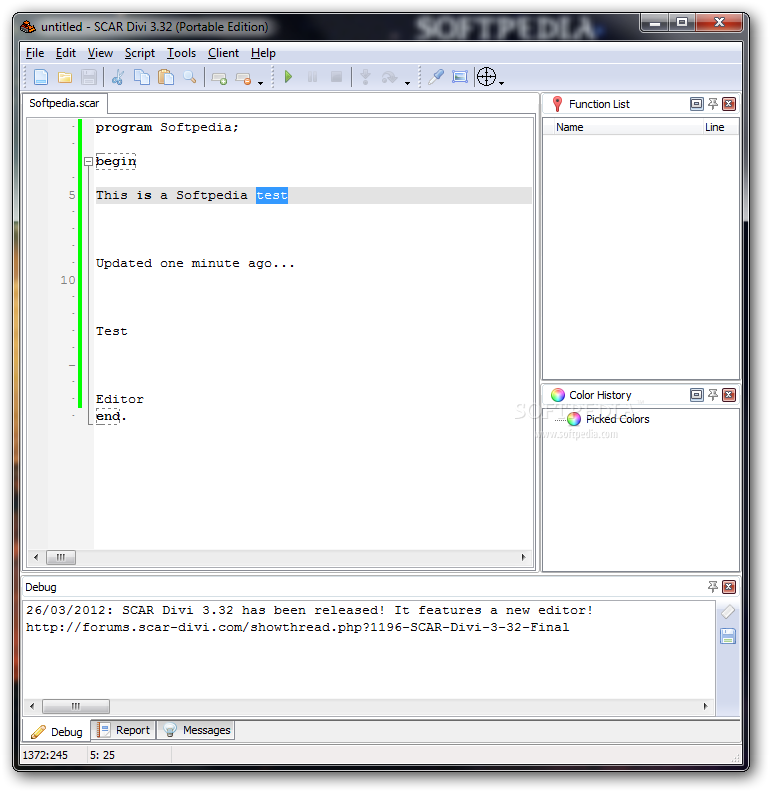
Task: Close the Function List panel
Action: tap(729, 104)
